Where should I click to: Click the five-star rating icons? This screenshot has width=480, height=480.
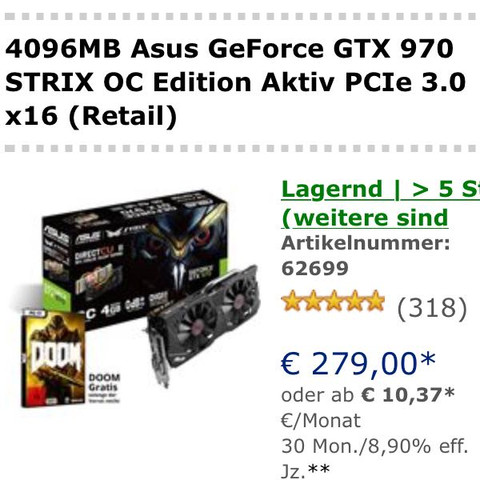pyautogui.click(x=333, y=301)
